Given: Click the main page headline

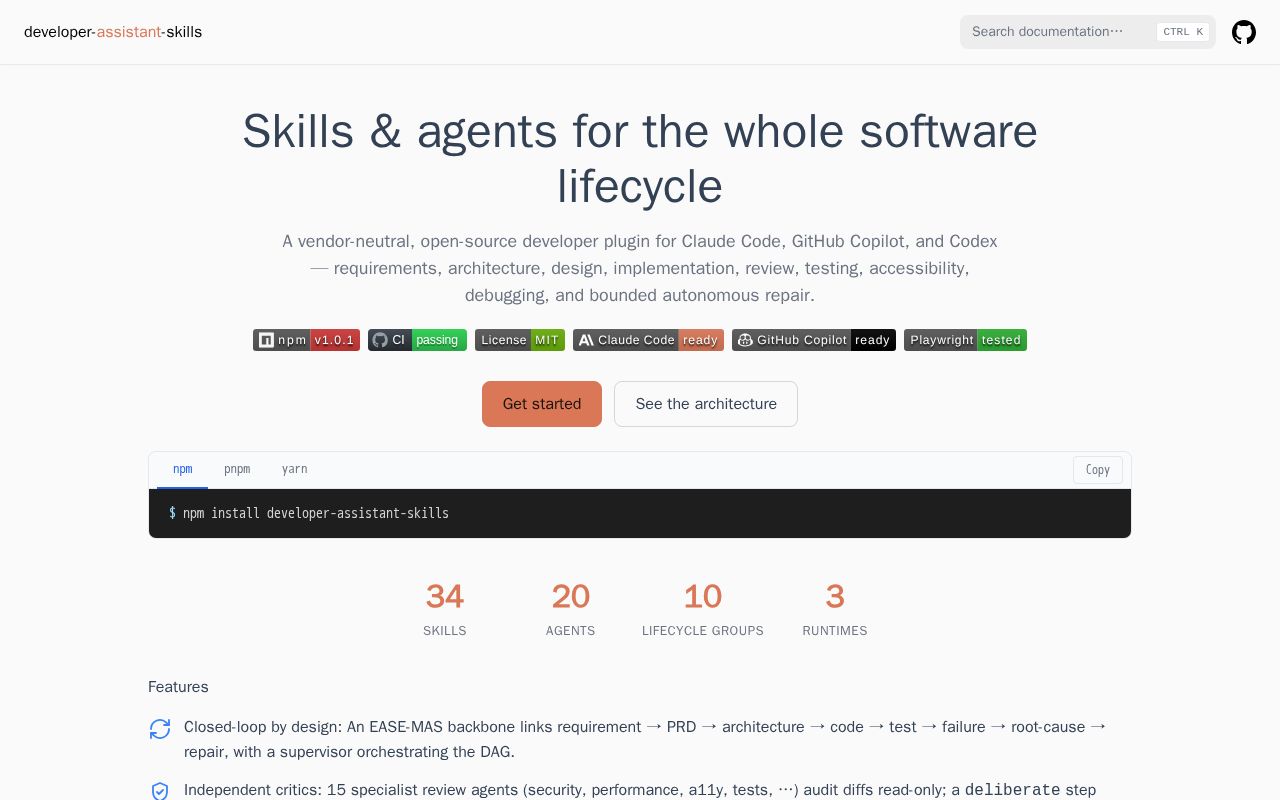Looking at the screenshot, I should pos(640,158).
